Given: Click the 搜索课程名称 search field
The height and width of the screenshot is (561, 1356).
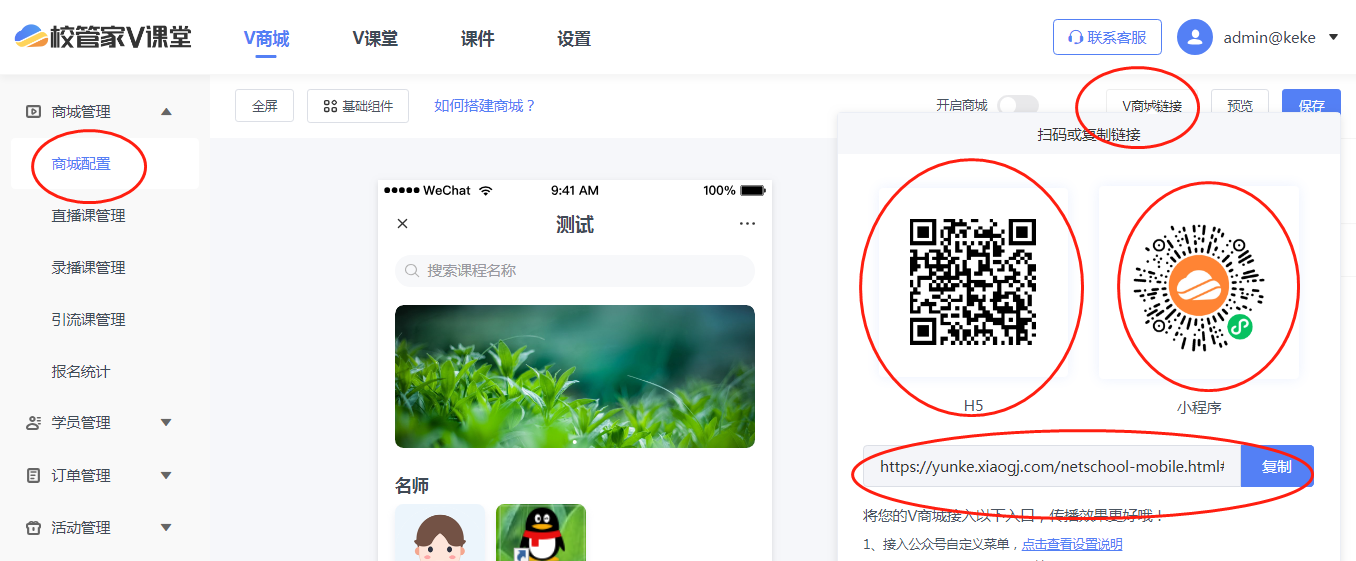Looking at the screenshot, I should click(x=575, y=271).
